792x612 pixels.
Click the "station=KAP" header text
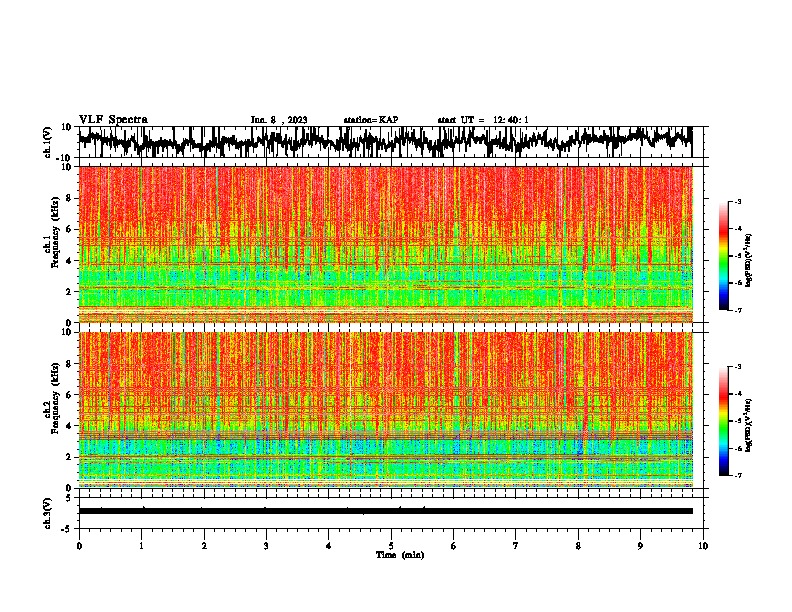click(x=371, y=120)
